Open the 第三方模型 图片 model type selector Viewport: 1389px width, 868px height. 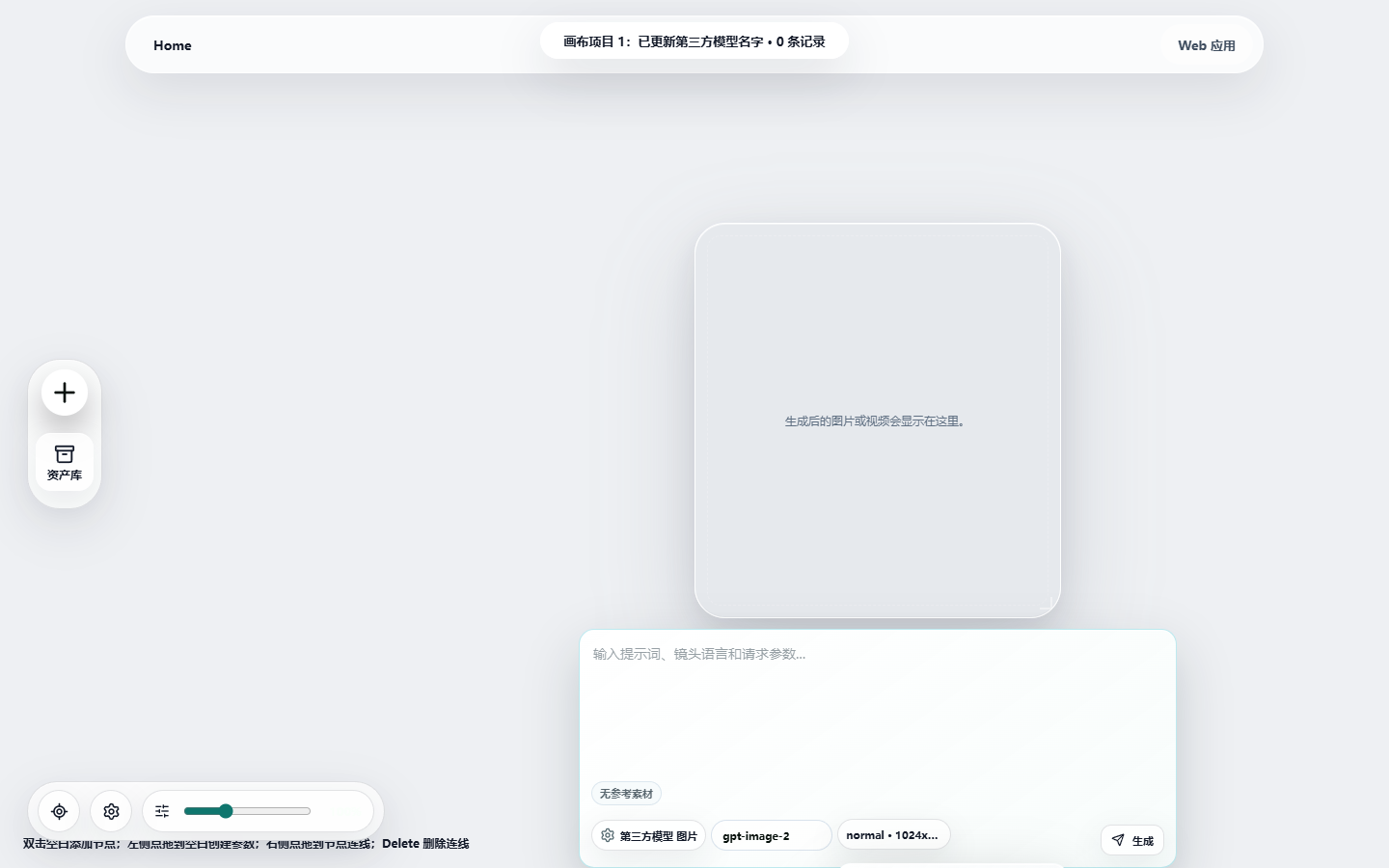[x=648, y=835]
